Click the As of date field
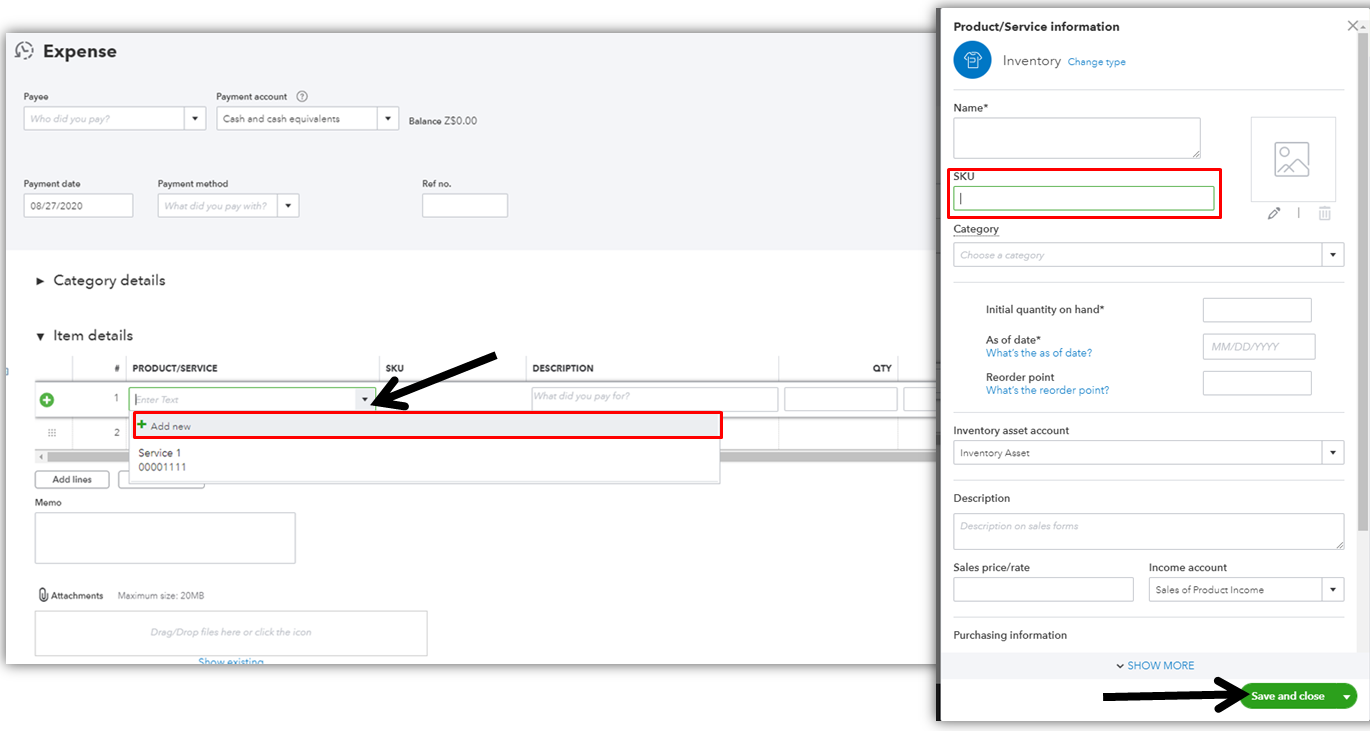The width and height of the screenshot is (1370, 731). click(1259, 347)
